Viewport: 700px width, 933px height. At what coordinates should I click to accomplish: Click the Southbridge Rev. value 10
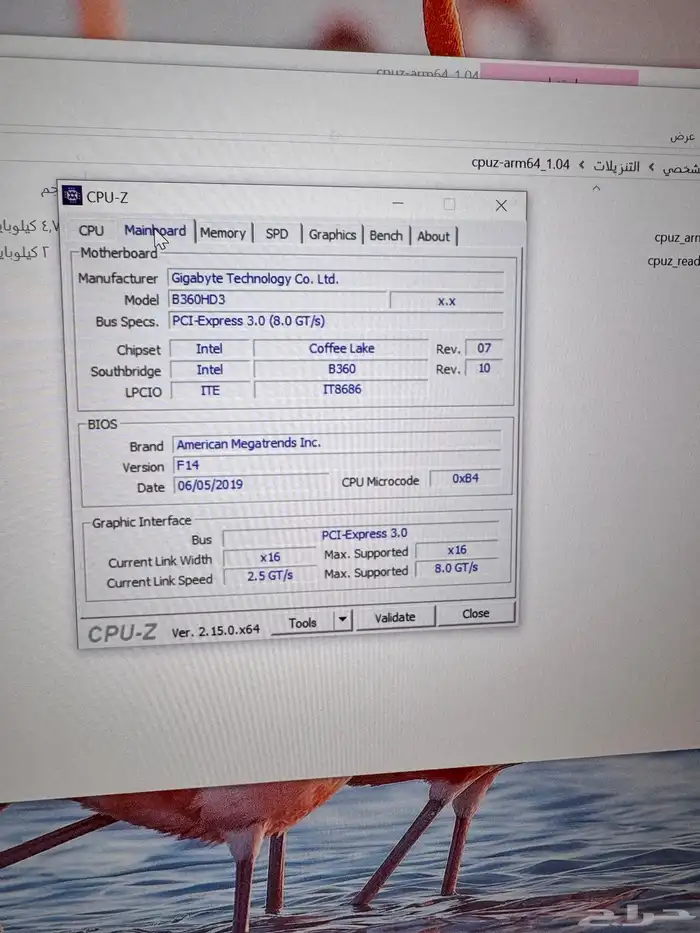coord(484,368)
